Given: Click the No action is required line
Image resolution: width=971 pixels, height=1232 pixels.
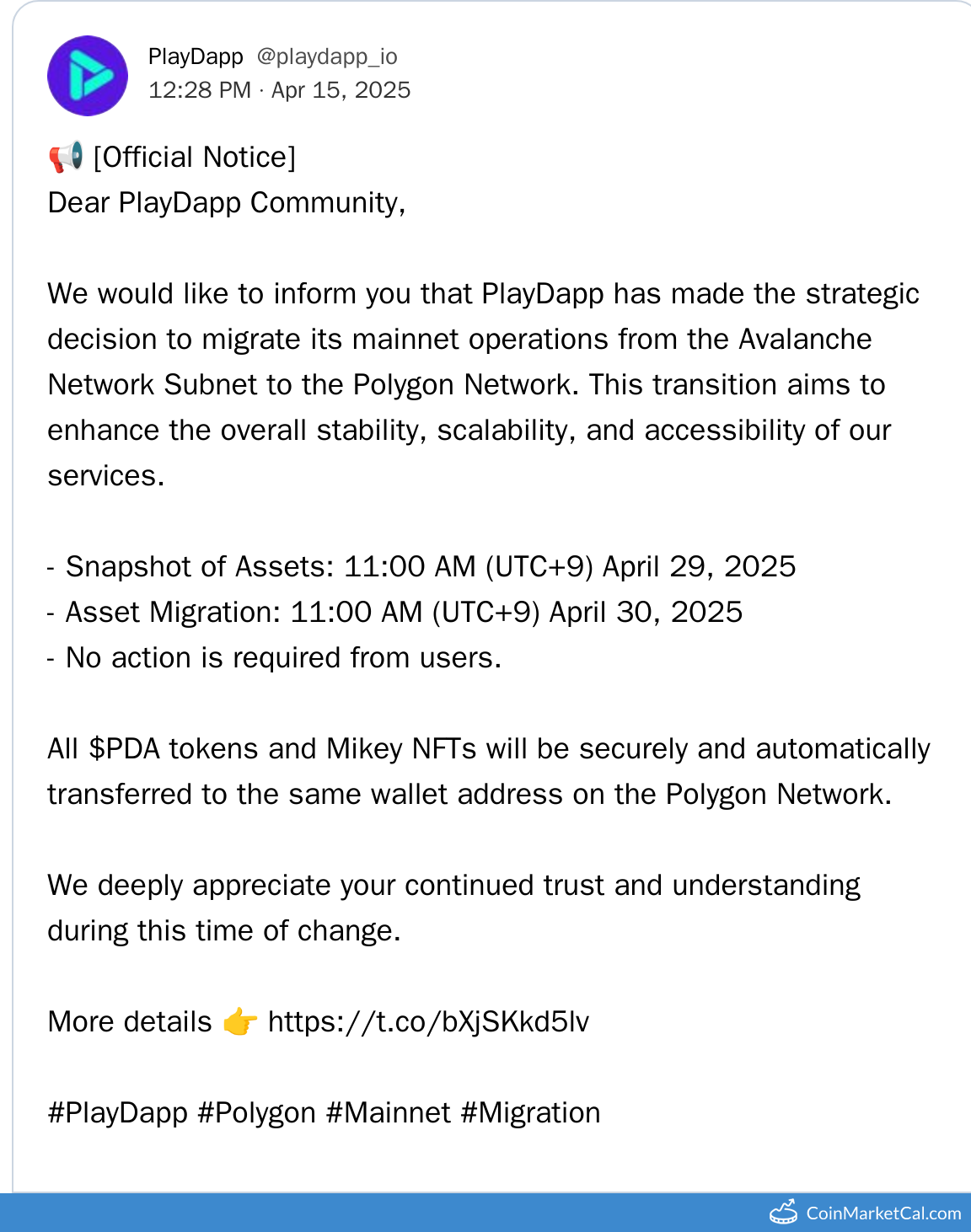Looking at the screenshot, I should point(283,657).
